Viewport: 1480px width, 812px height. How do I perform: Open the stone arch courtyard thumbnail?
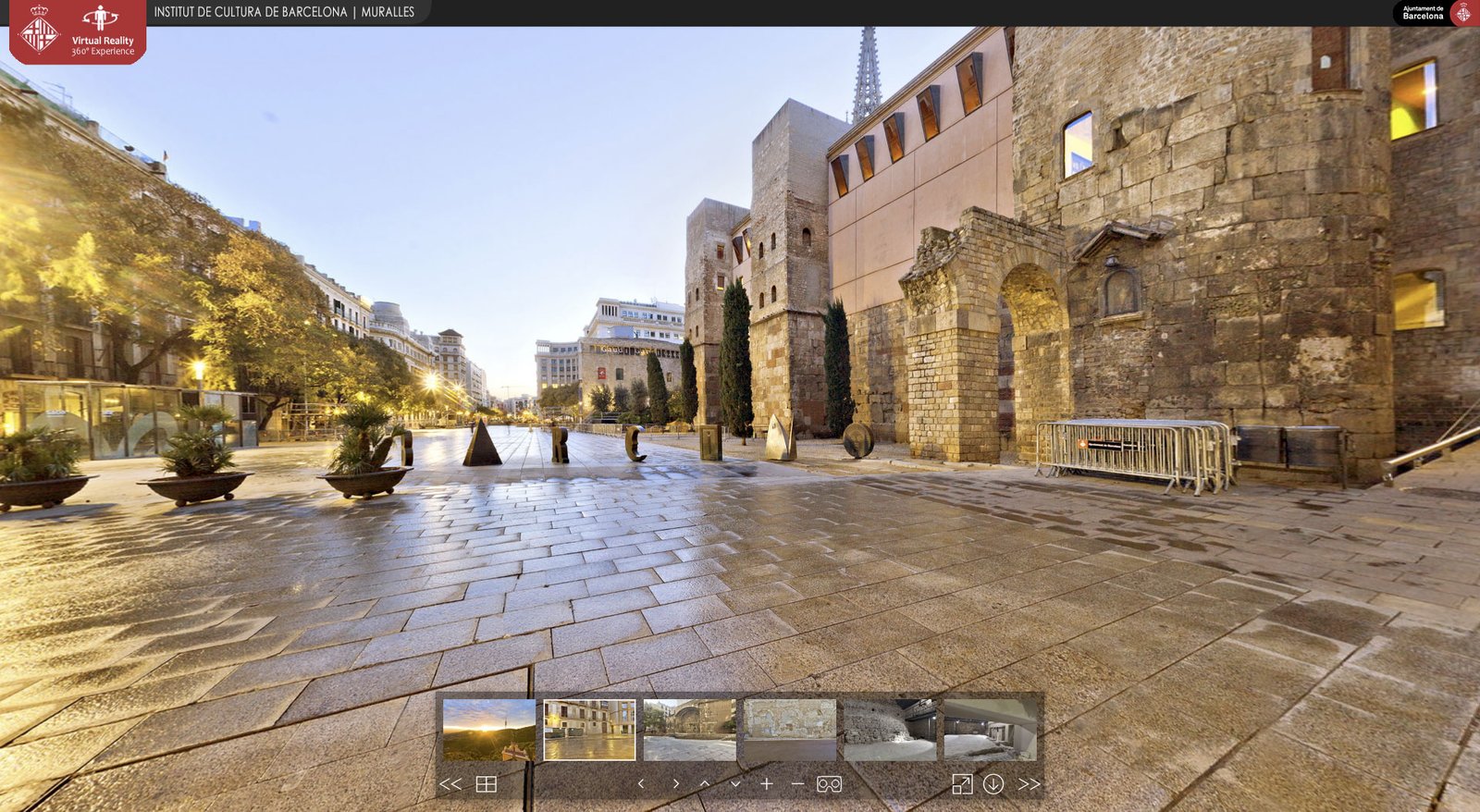pos(690,730)
